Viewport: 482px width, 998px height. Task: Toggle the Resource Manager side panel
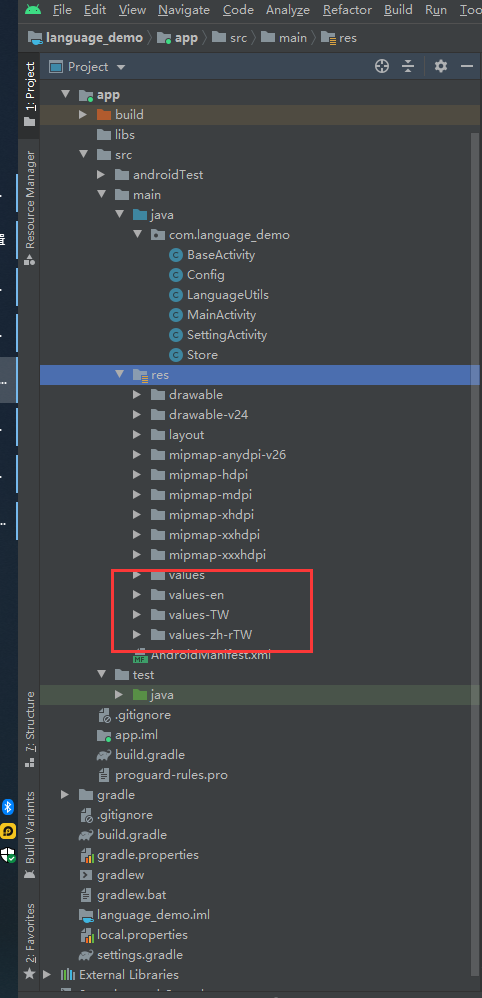pyautogui.click(x=30, y=207)
